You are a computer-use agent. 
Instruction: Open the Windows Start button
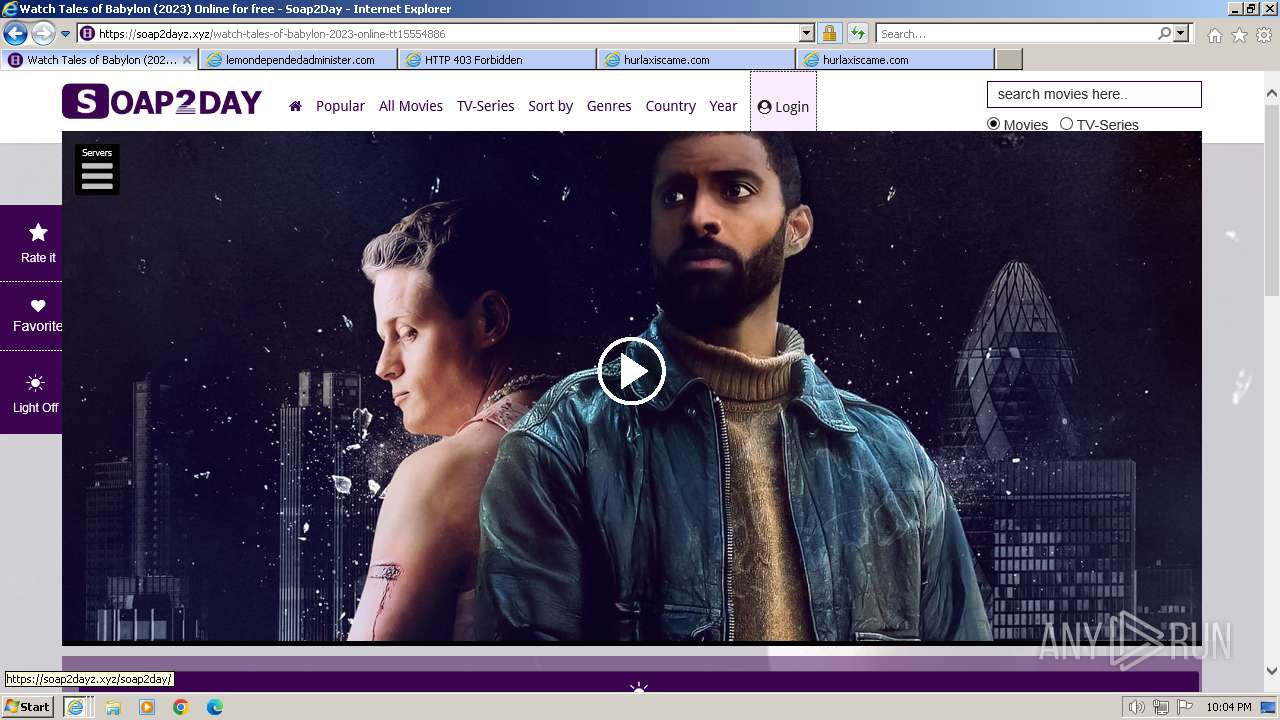(27, 706)
